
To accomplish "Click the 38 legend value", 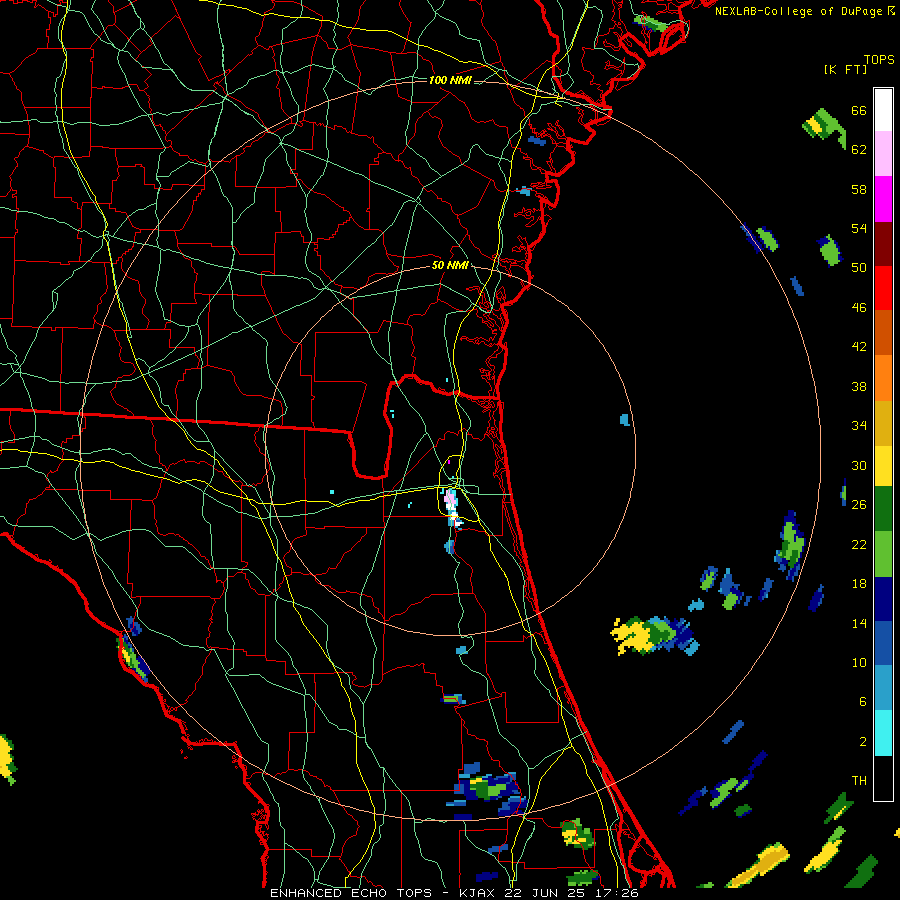I will (x=859, y=387).
